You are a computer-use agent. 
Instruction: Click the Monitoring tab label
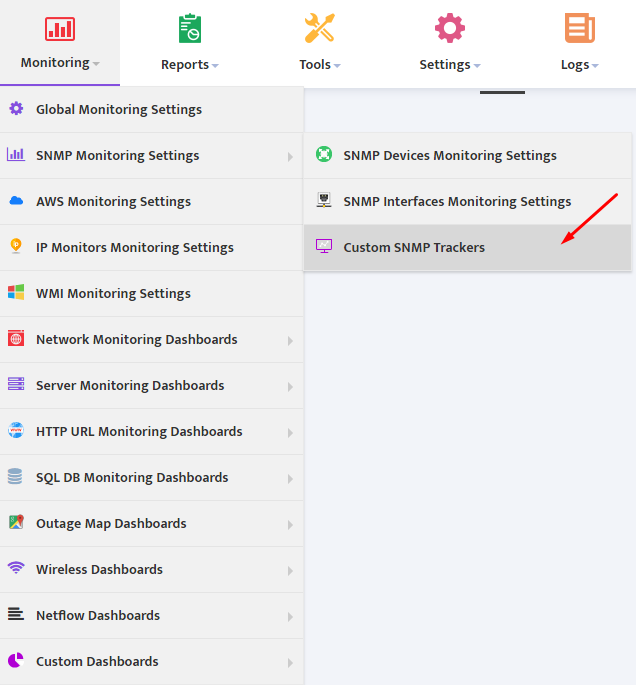click(55, 63)
